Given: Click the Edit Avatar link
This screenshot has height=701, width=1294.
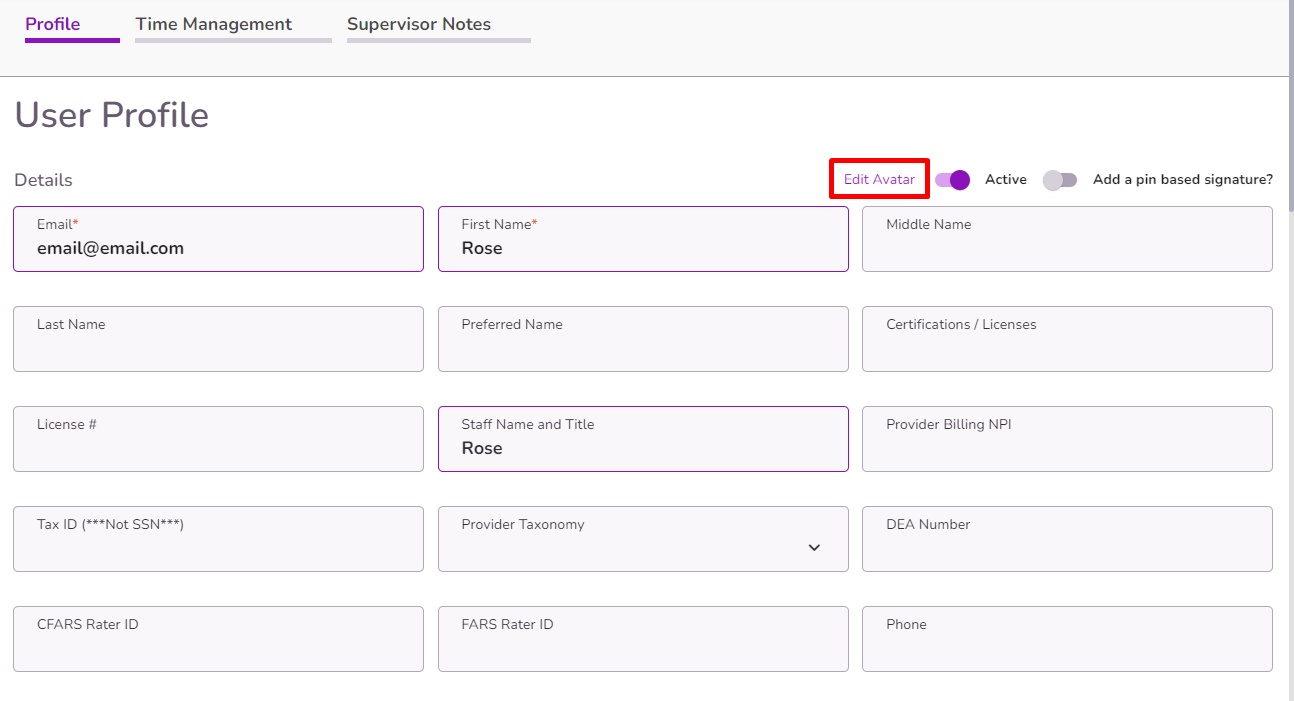Looking at the screenshot, I should (879, 179).
